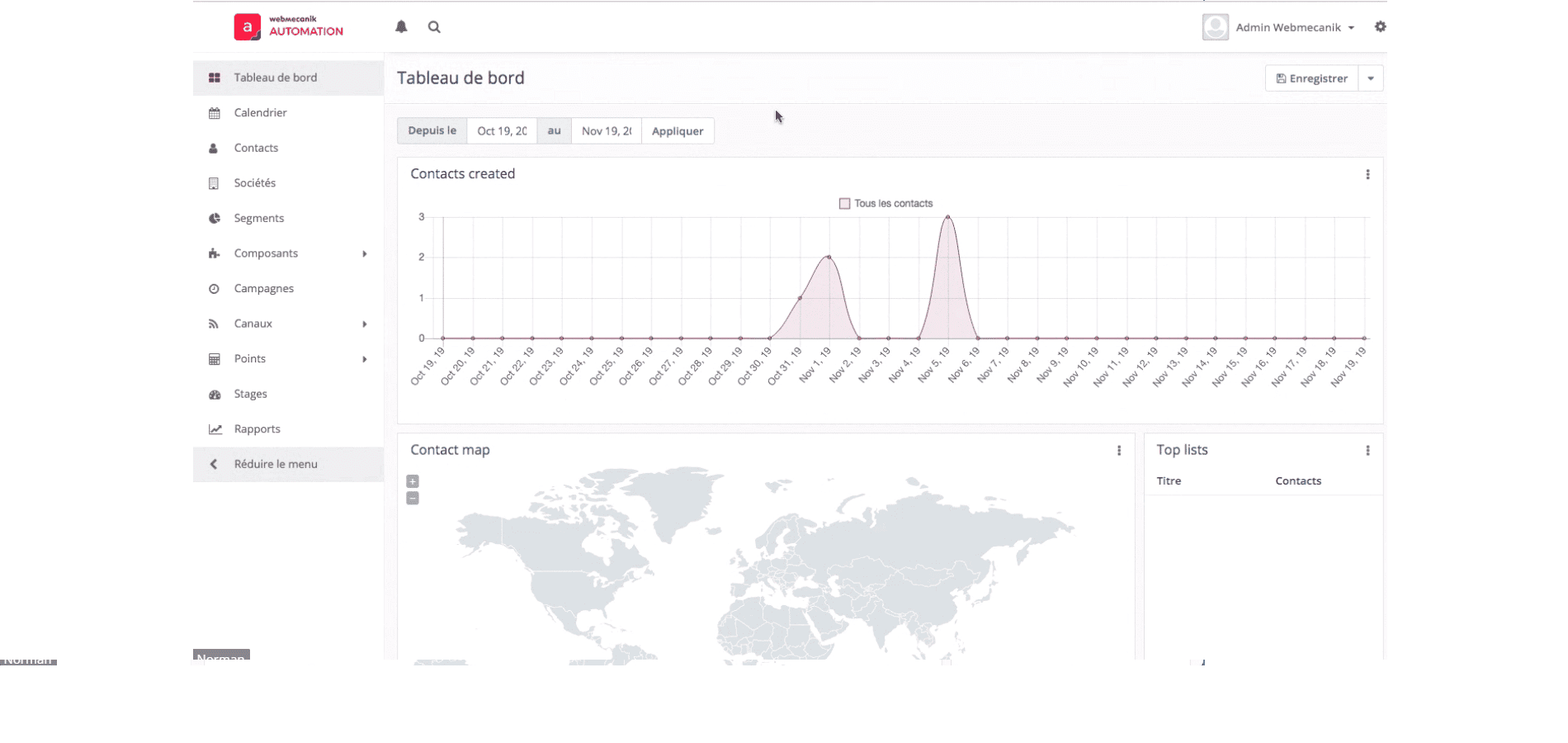Viewport: 1568px width, 743px height.
Task: Go to Calendrier in the sidebar
Action: 260,113
